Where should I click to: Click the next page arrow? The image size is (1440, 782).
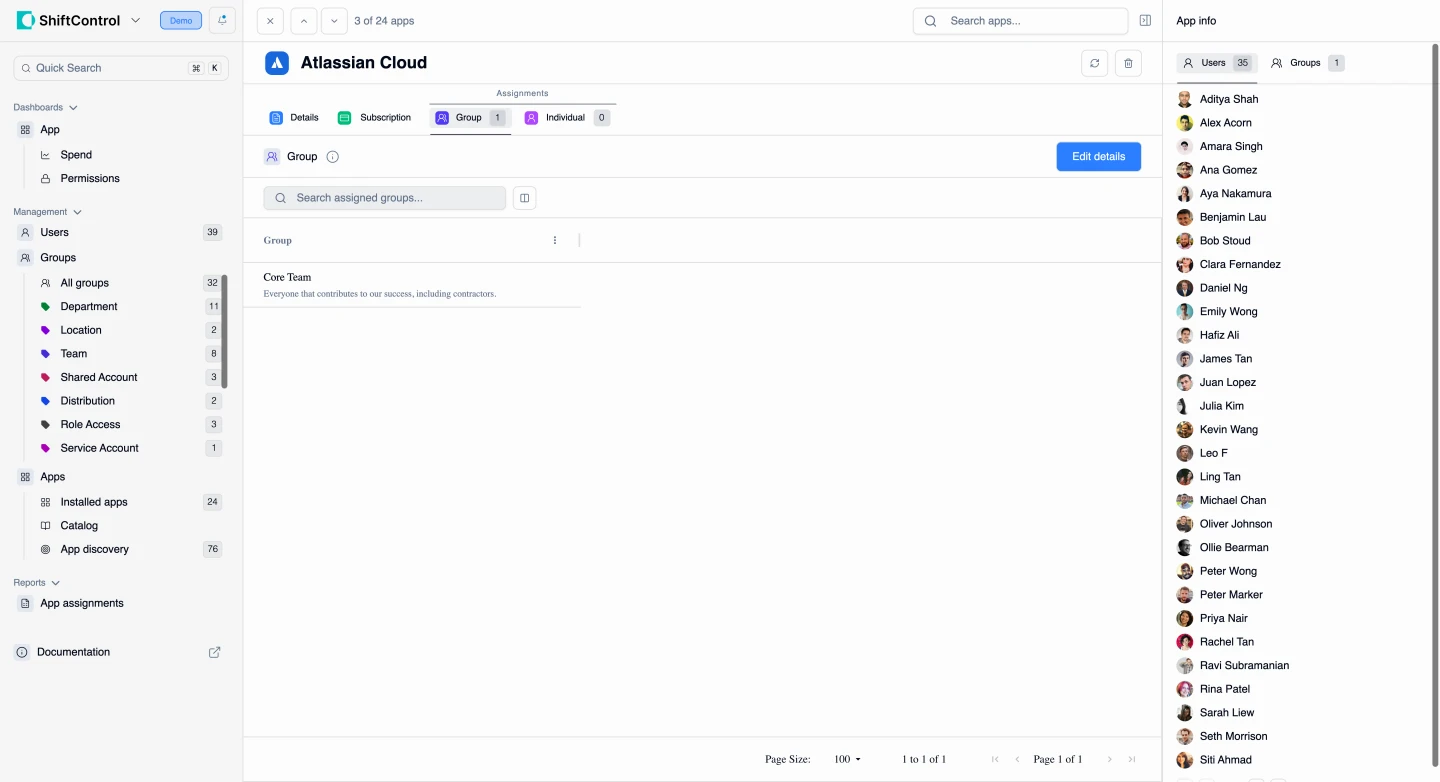click(1110, 759)
